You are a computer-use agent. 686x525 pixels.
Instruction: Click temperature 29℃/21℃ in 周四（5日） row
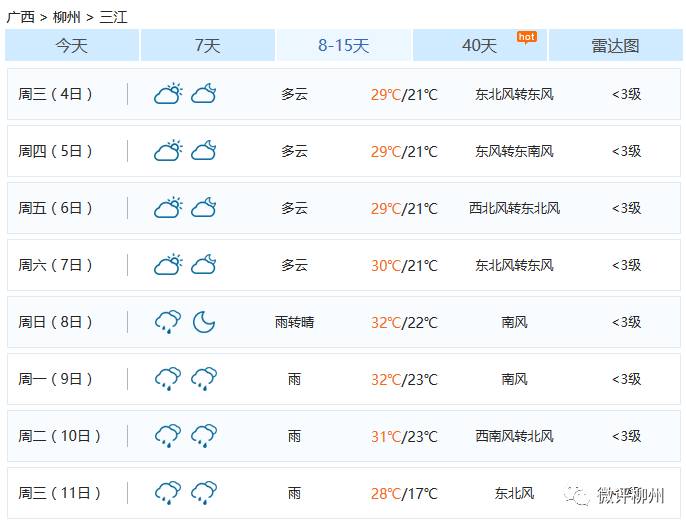click(404, 151)
